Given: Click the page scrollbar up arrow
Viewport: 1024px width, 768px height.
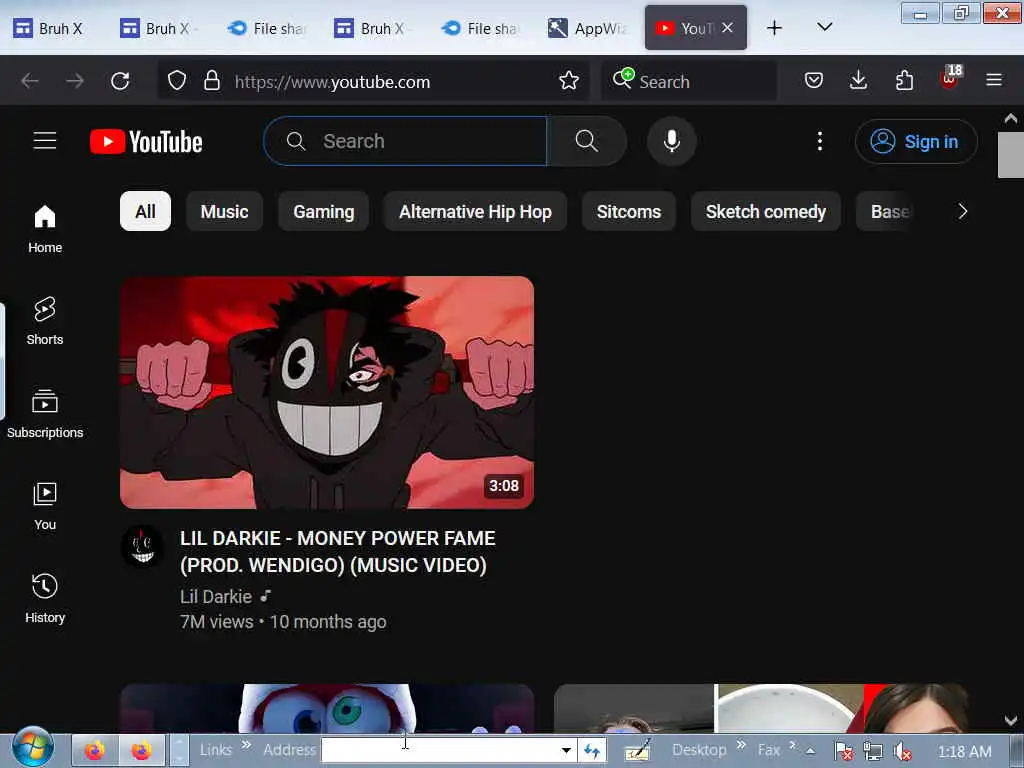Looking at the screenshot, I should click(x=1011, y=118).
